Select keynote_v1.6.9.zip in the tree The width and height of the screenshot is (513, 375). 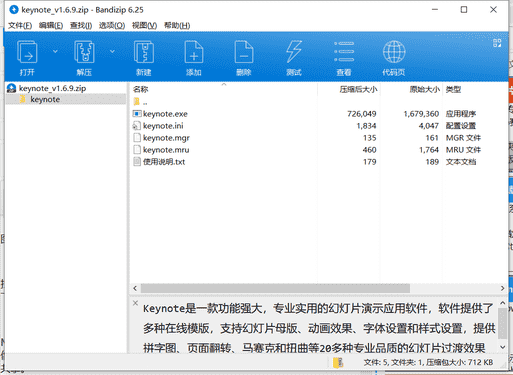pyautogui.click(x=52, y=88)
